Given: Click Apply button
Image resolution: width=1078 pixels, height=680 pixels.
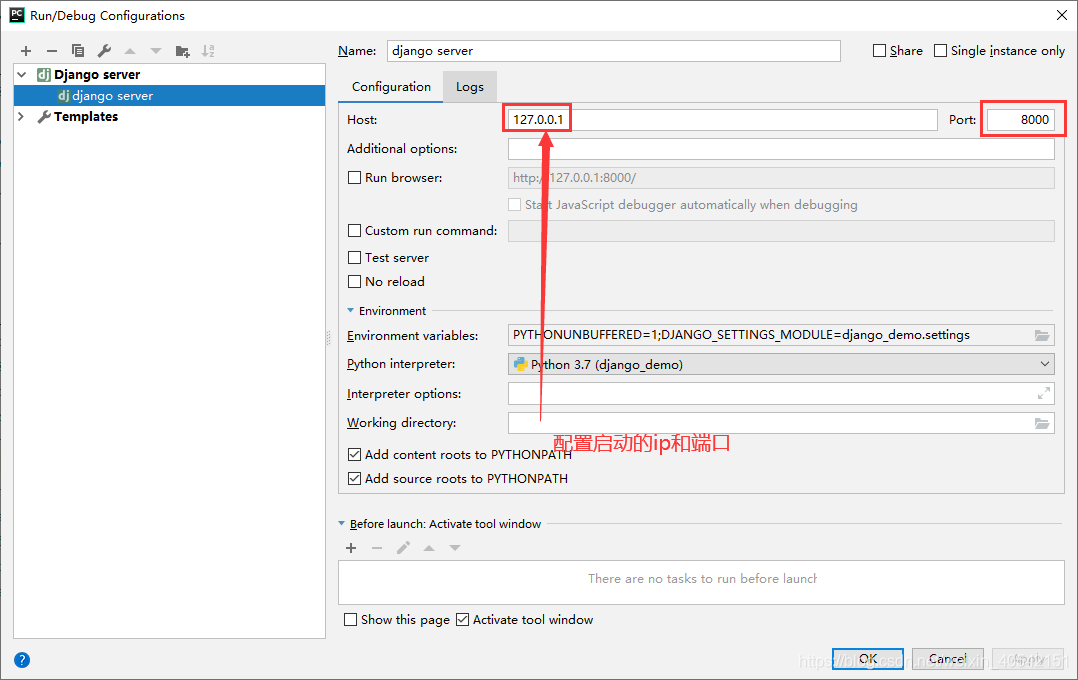Looking at the screenshot, I should (1028, 659).
